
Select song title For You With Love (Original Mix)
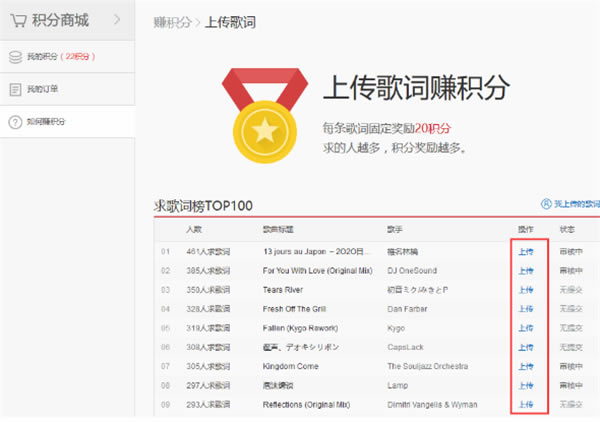[x=318, y=271]
